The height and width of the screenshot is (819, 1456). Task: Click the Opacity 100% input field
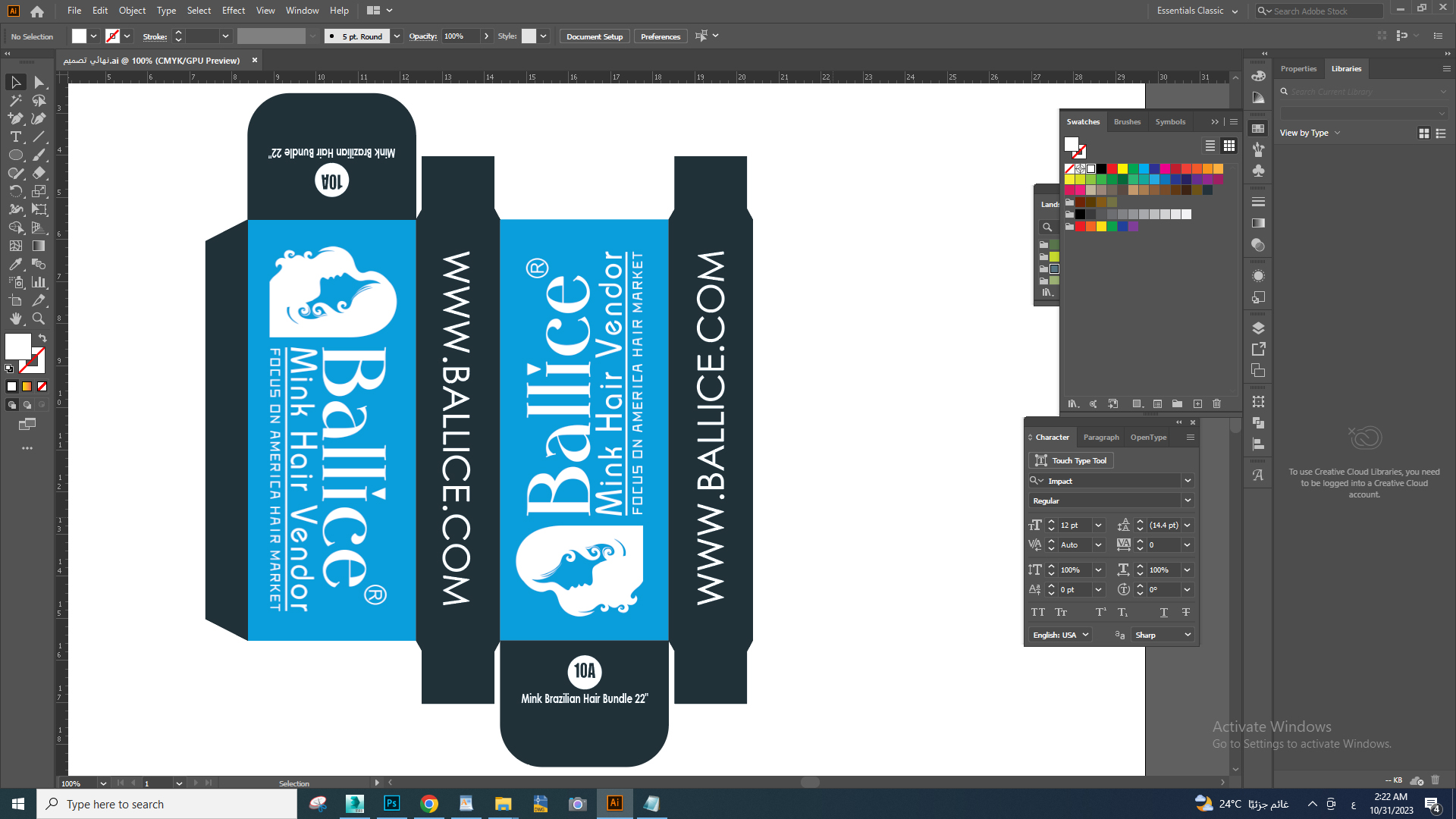point(462,36)
